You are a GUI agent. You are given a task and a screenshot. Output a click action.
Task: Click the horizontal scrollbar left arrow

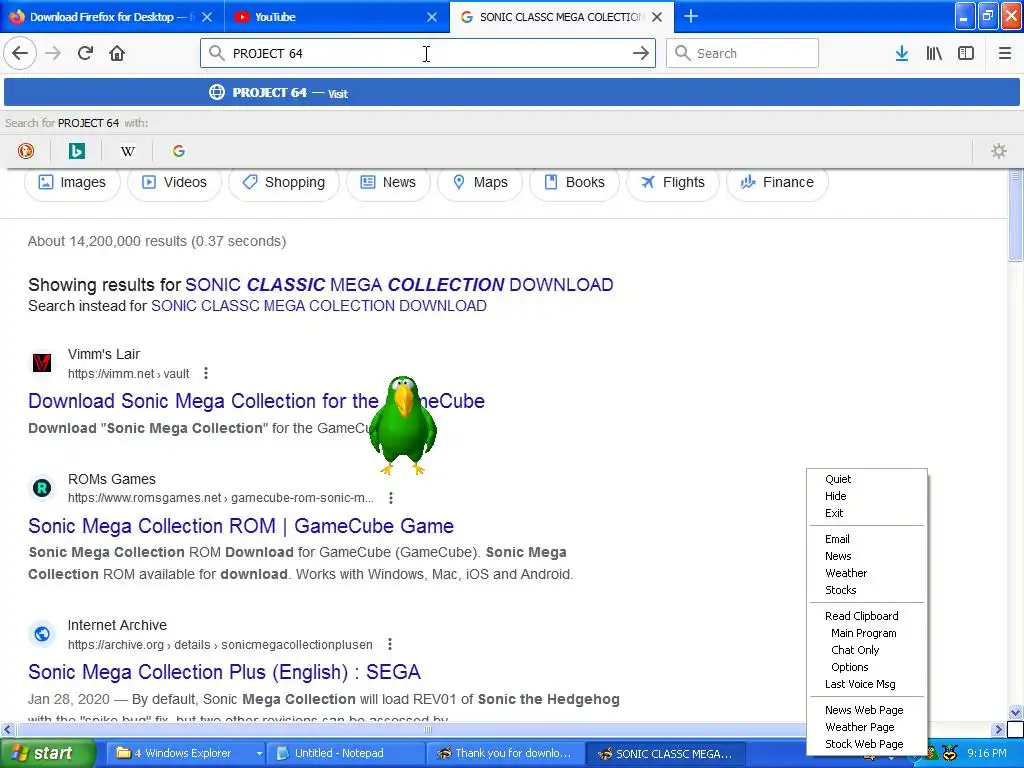coord(8,729)
